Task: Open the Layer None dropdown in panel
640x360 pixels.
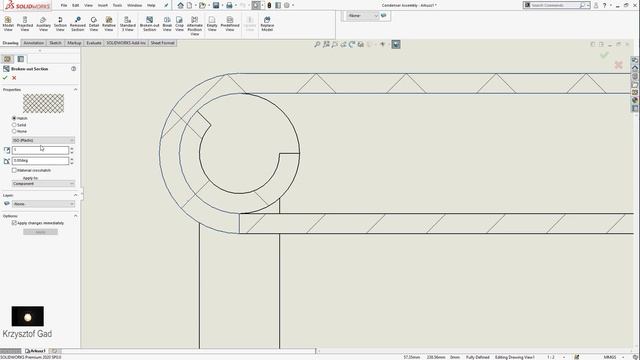Action: (x=43, y=204)
